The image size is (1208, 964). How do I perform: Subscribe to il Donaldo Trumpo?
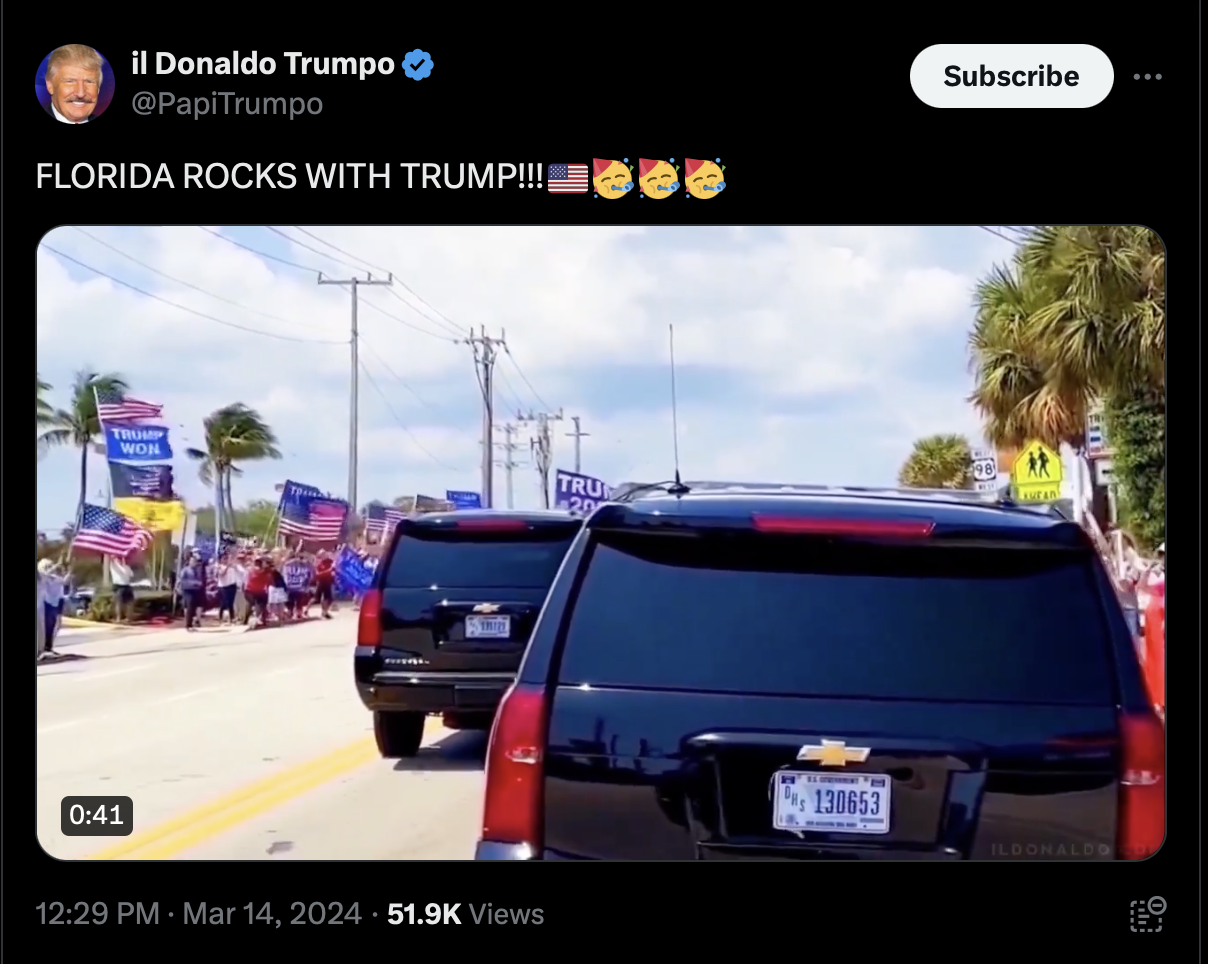[1011, 76]
